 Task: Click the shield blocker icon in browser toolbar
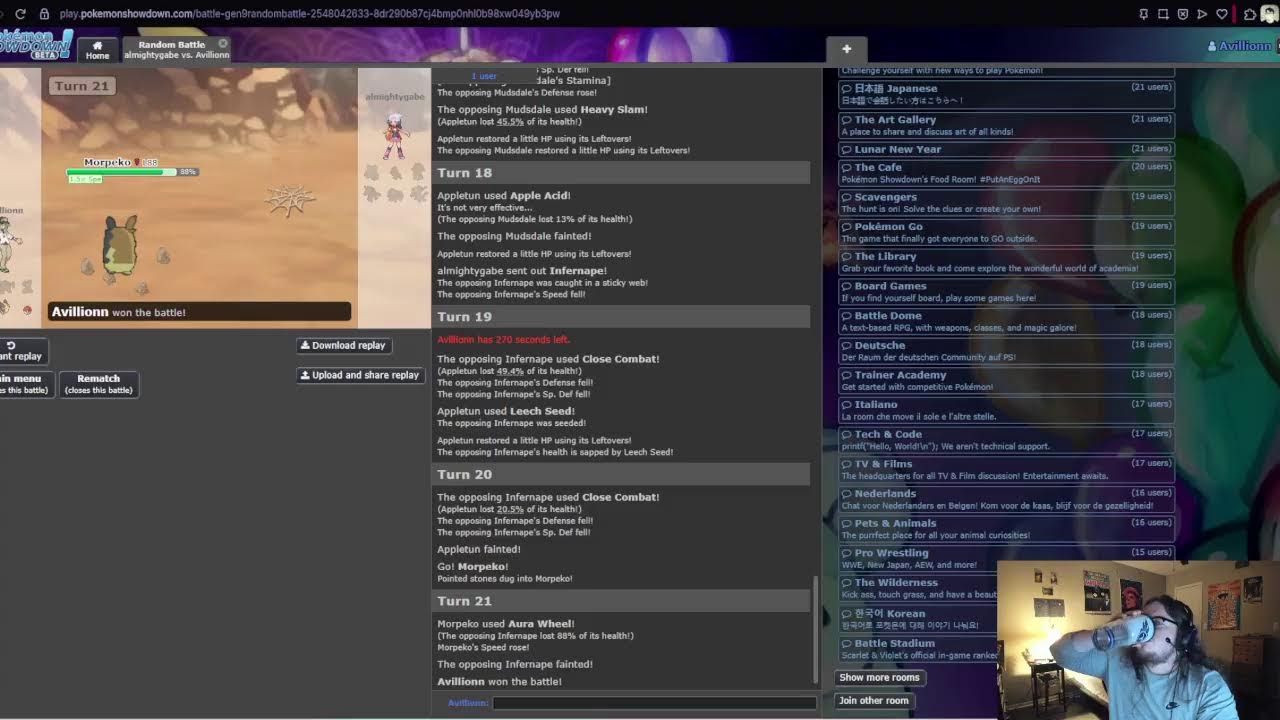[1182, 14]
